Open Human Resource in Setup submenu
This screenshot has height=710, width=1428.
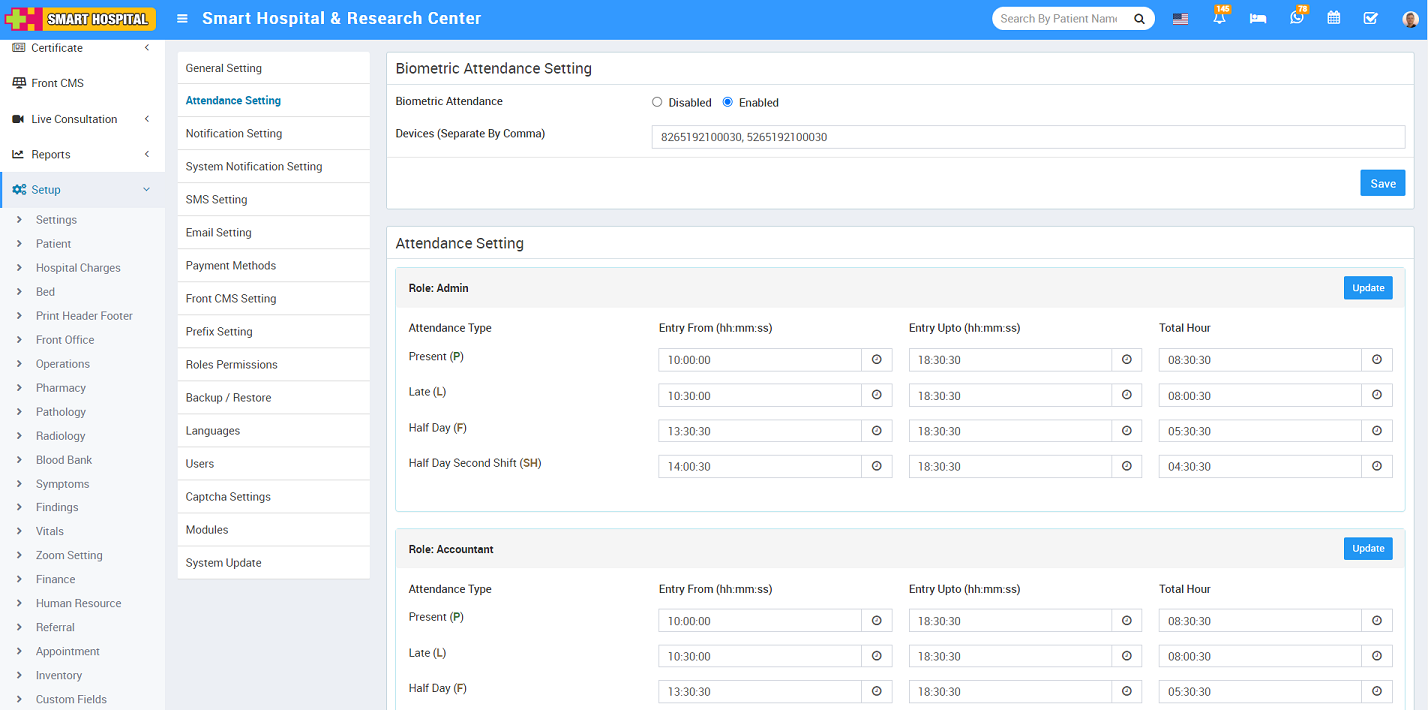(x=78, y=603)
